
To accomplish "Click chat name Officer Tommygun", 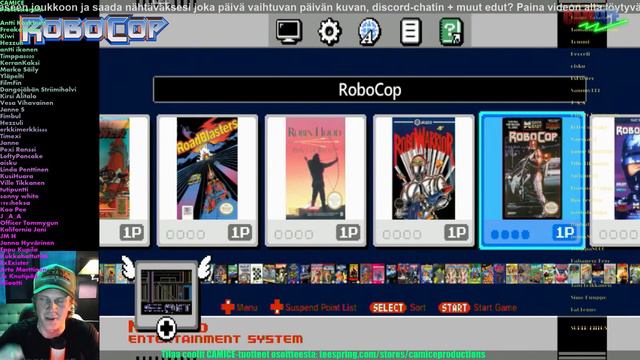I will (29, 223).
